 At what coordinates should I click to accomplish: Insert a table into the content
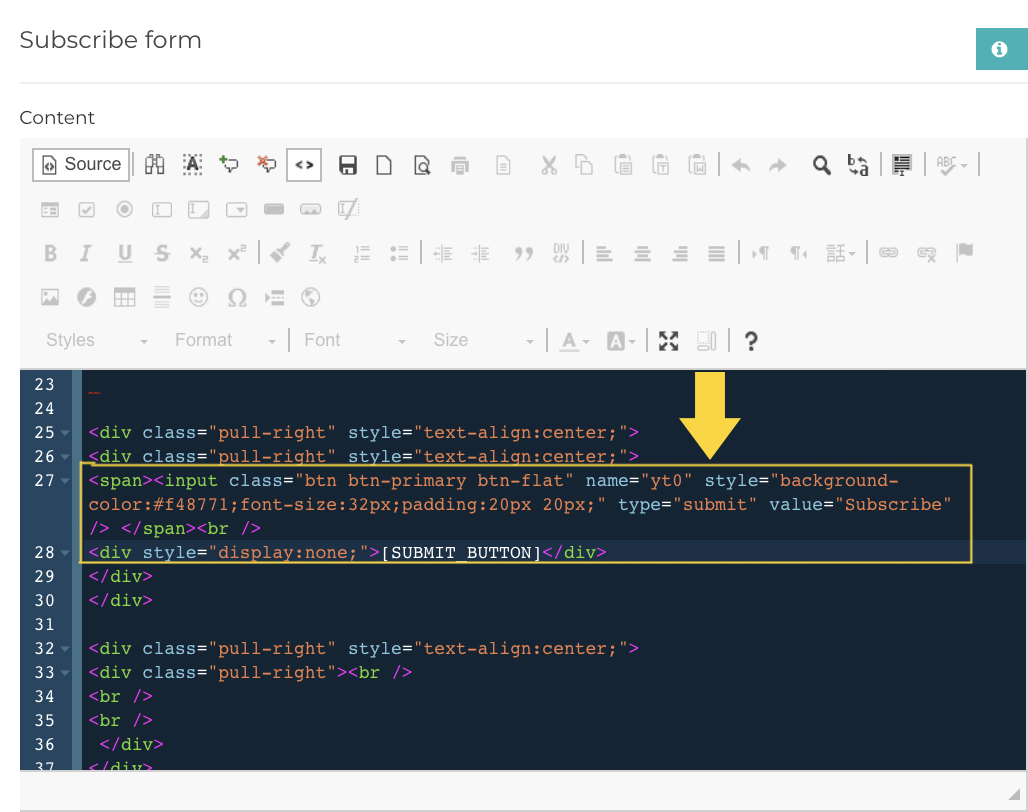point(124,297)
